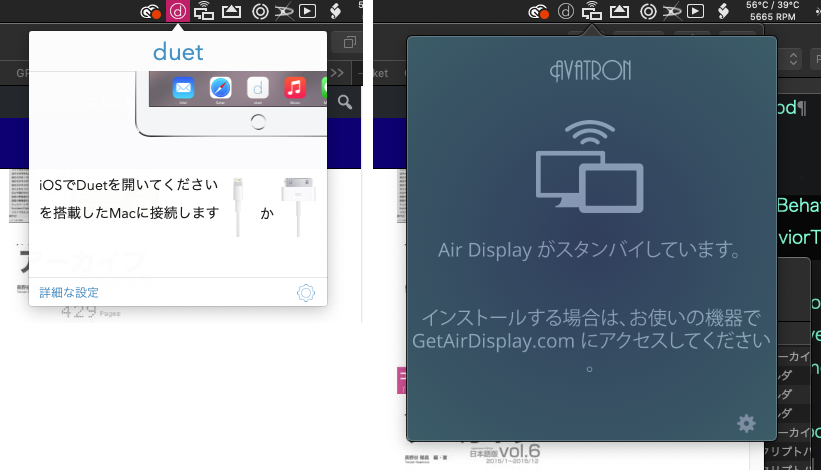Open Creative Cloud icon next to the dimmed duet icon
The height and width of the screenshot is (470, 831).
[539, 12]
